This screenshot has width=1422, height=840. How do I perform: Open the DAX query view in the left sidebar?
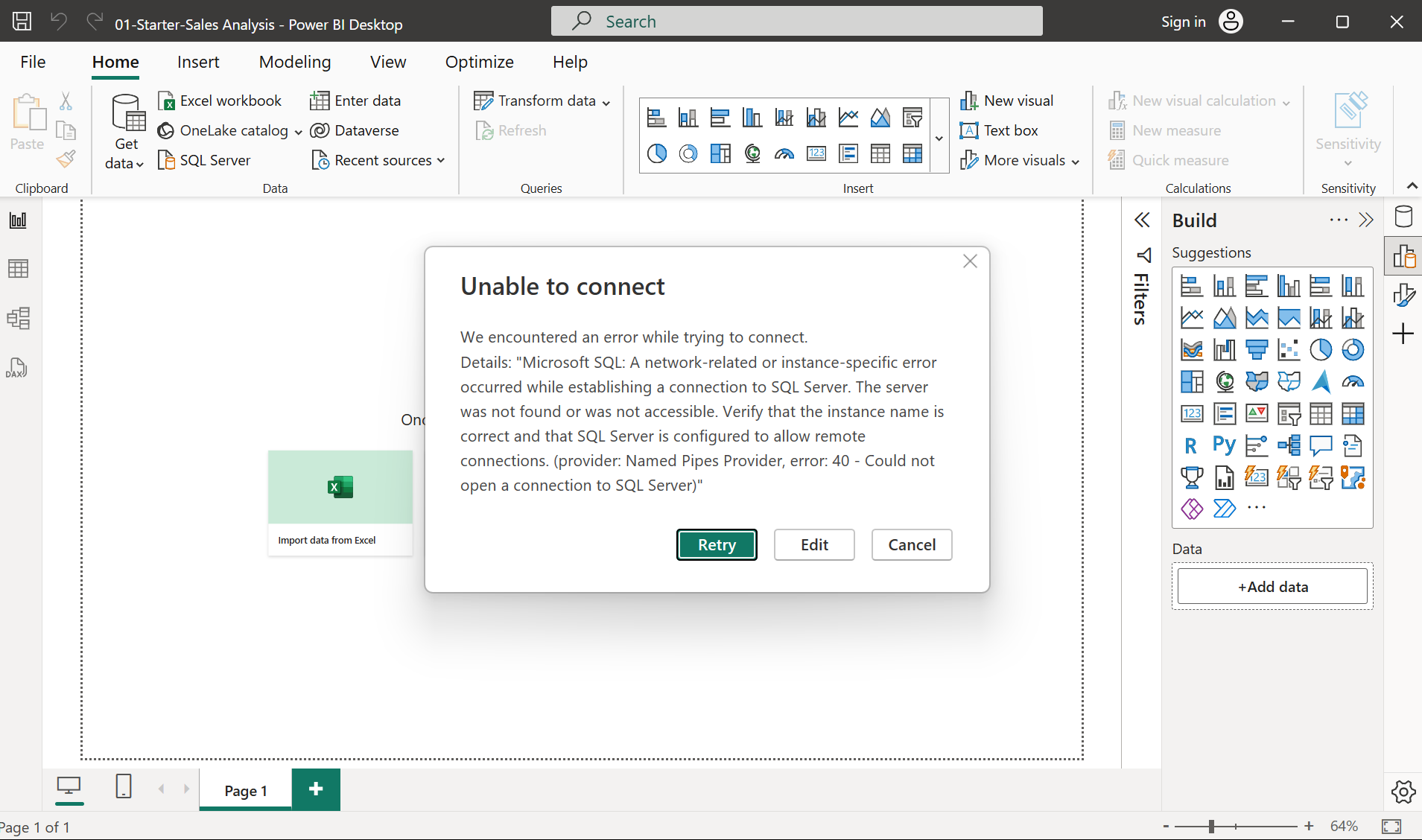(x=18, y=368)
